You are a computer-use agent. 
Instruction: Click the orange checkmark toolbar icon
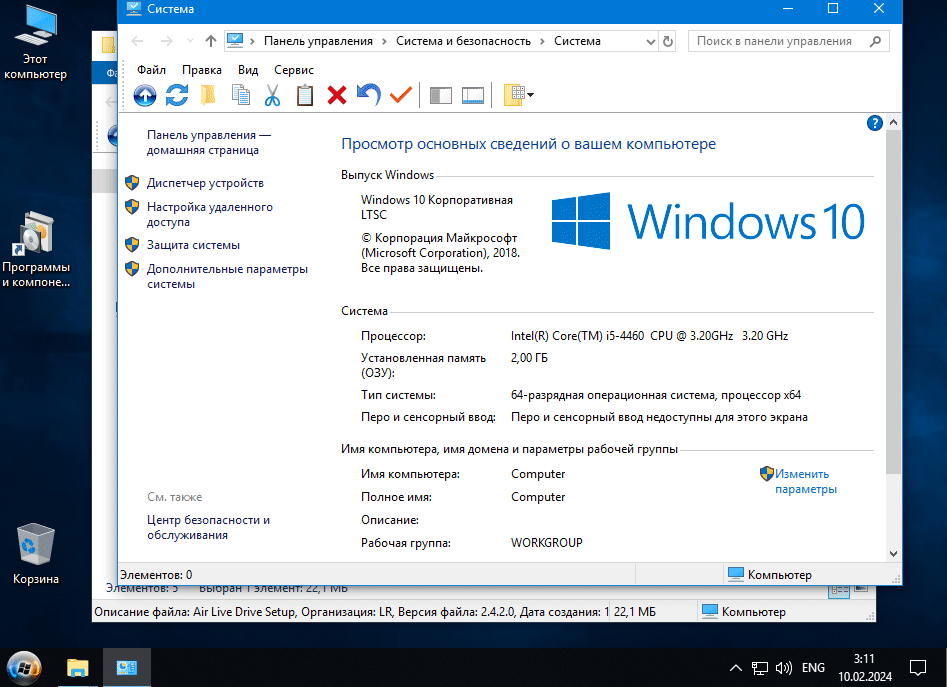point(401,95)
